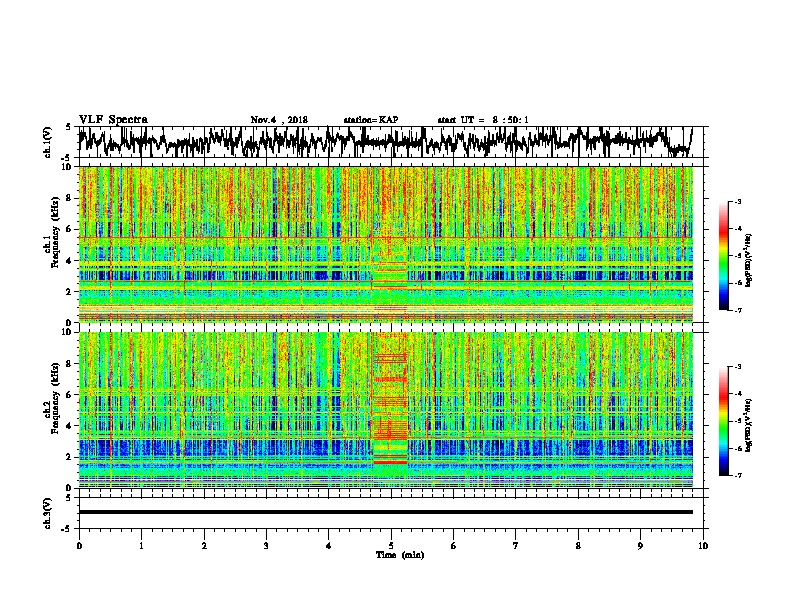
Task: Click the ch.1 color scale log(PSD) unit label
Action: click(749, 260)
